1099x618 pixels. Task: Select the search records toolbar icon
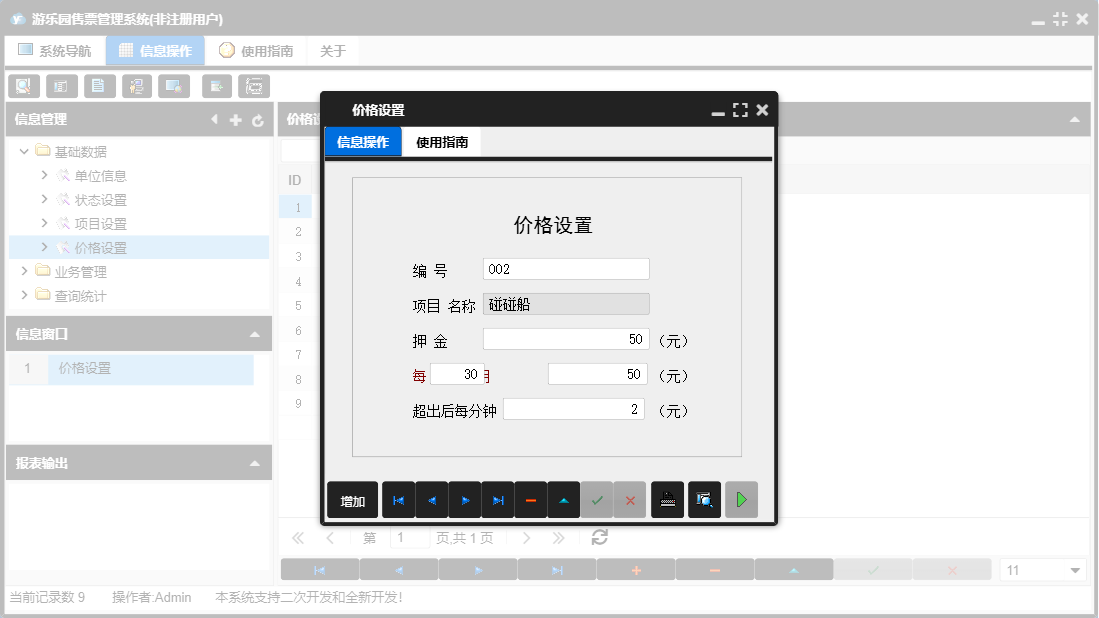(x=23, y=86)
